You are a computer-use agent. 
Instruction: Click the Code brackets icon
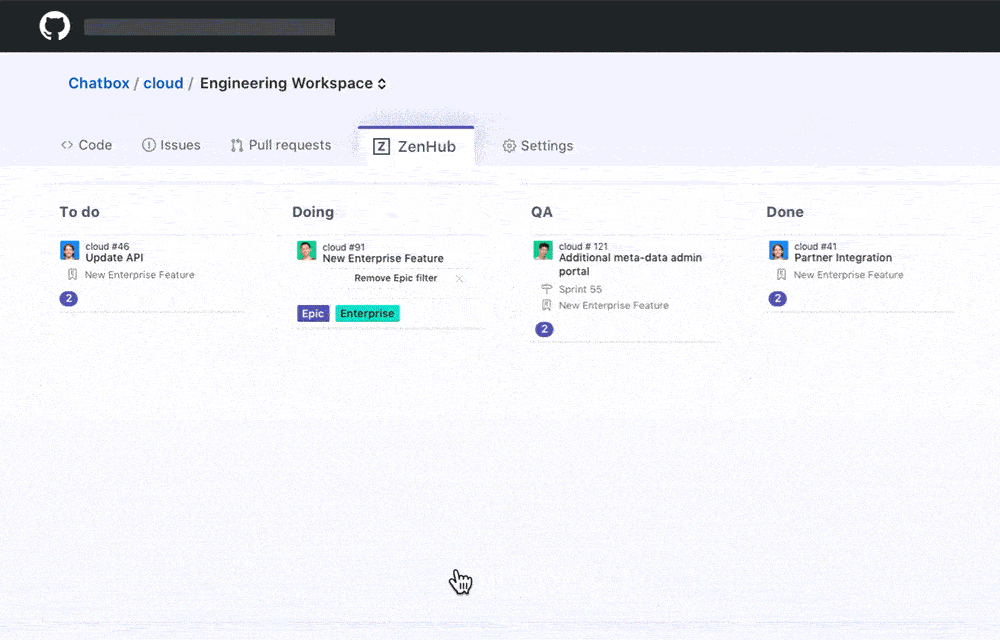pos(67,145)
